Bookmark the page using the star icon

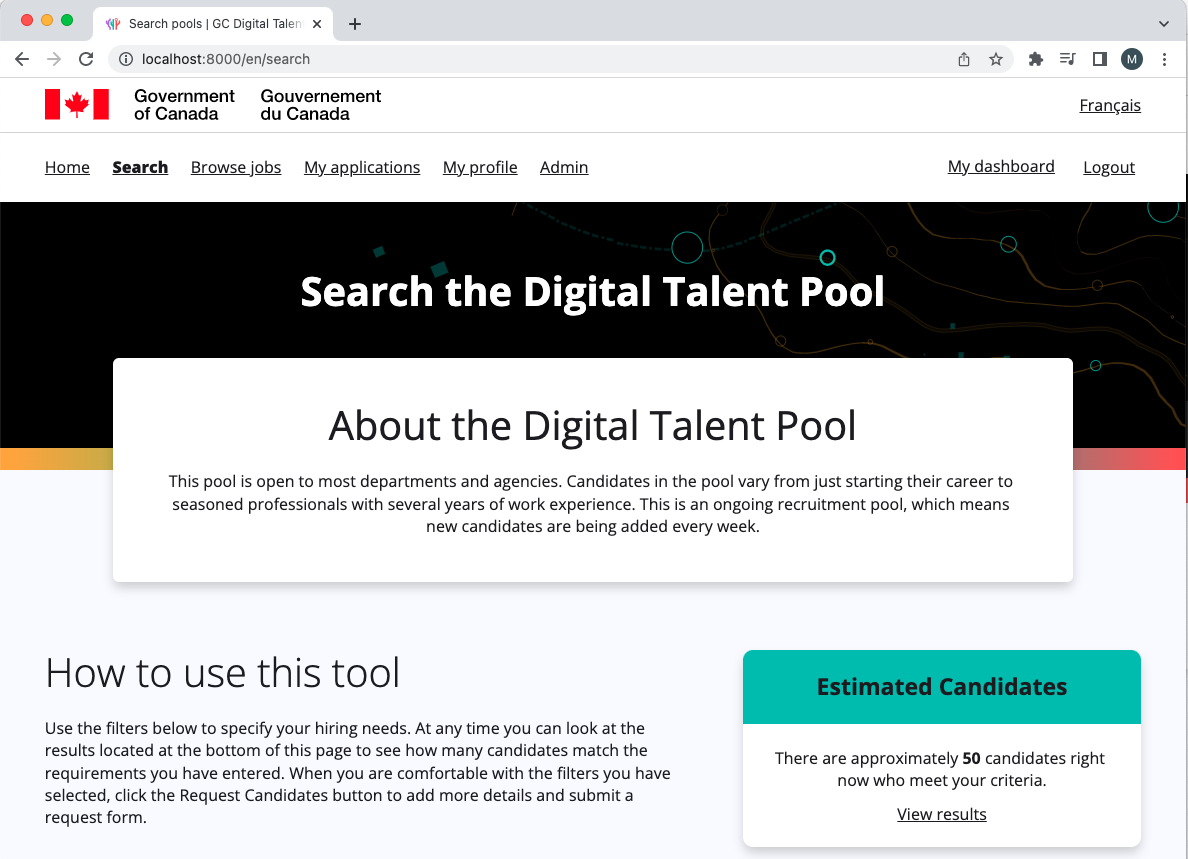coord(996,59)
